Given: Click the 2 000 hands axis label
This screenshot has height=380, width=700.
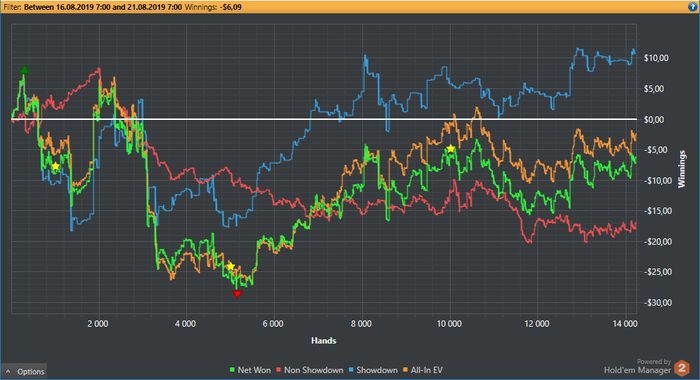Looking at the screenshot, I should 98,324.
